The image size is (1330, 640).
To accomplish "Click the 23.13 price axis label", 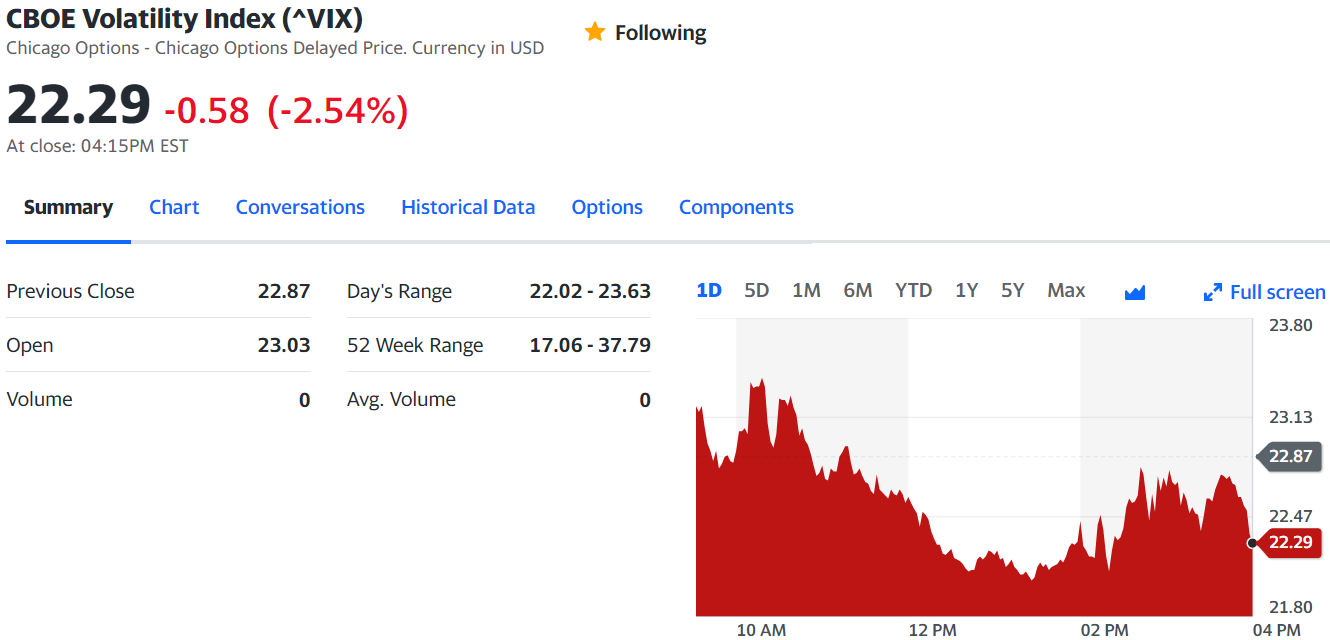I will coord(1290,417).
